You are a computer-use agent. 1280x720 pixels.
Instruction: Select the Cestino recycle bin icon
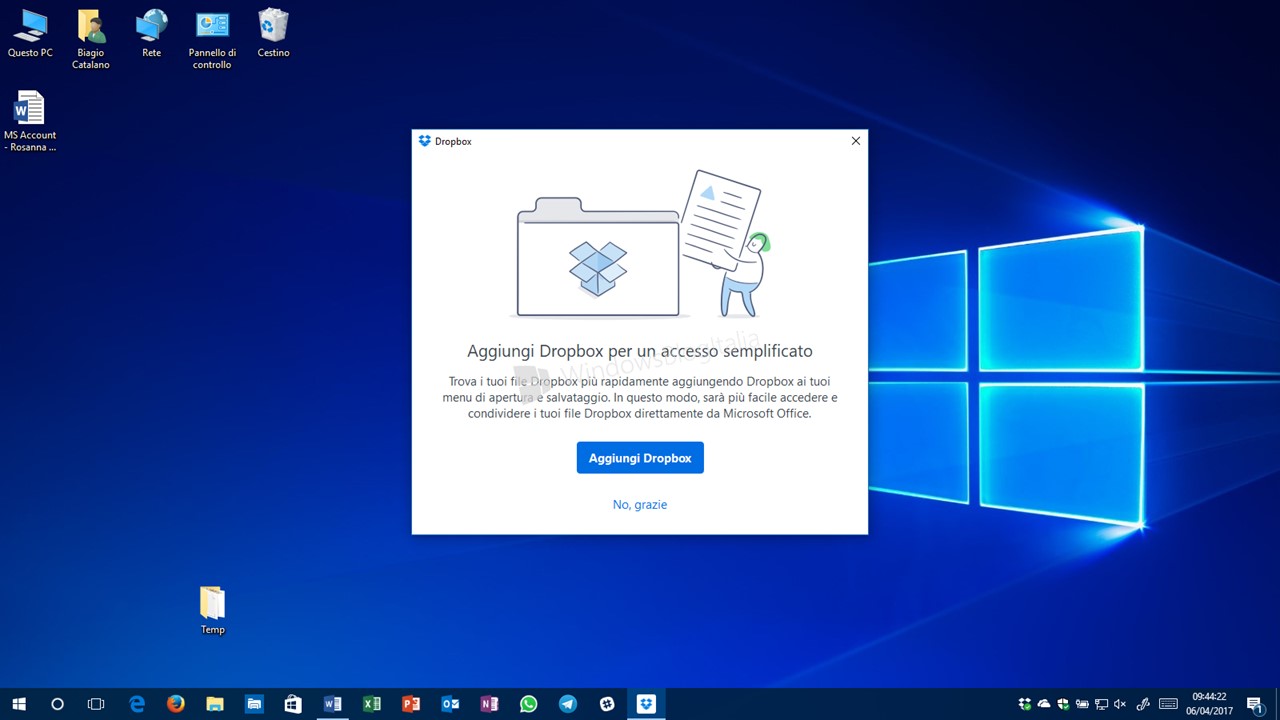[274, 33]
